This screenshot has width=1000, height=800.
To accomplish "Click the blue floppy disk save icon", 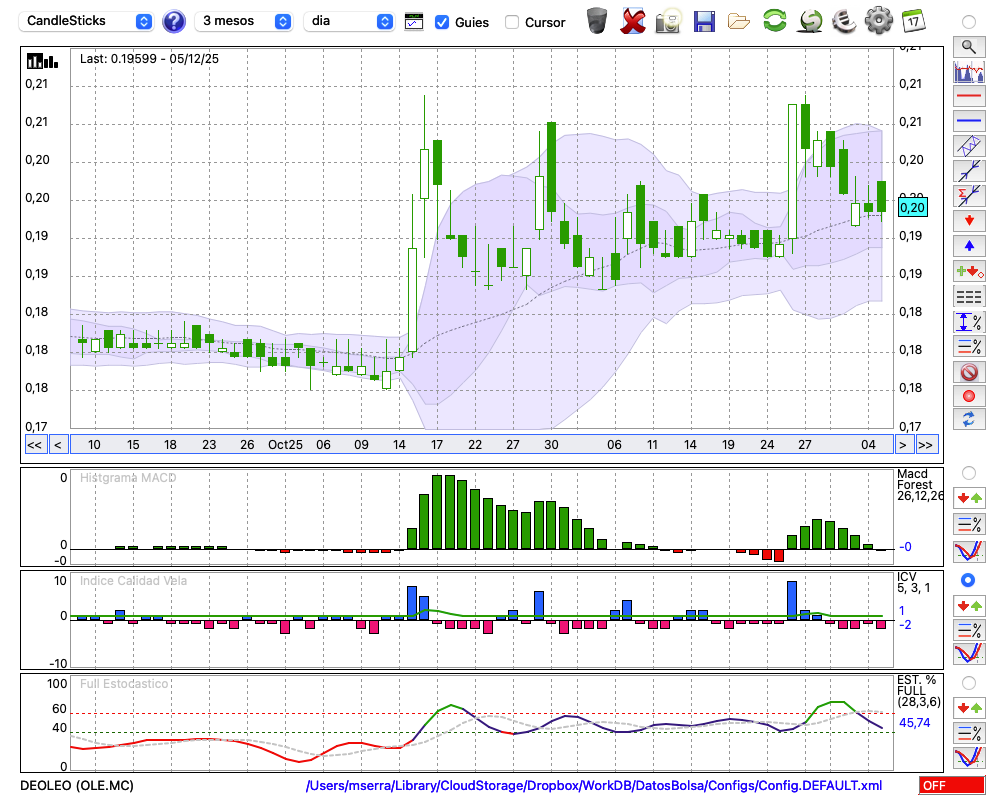I will [x=704, y=20].
